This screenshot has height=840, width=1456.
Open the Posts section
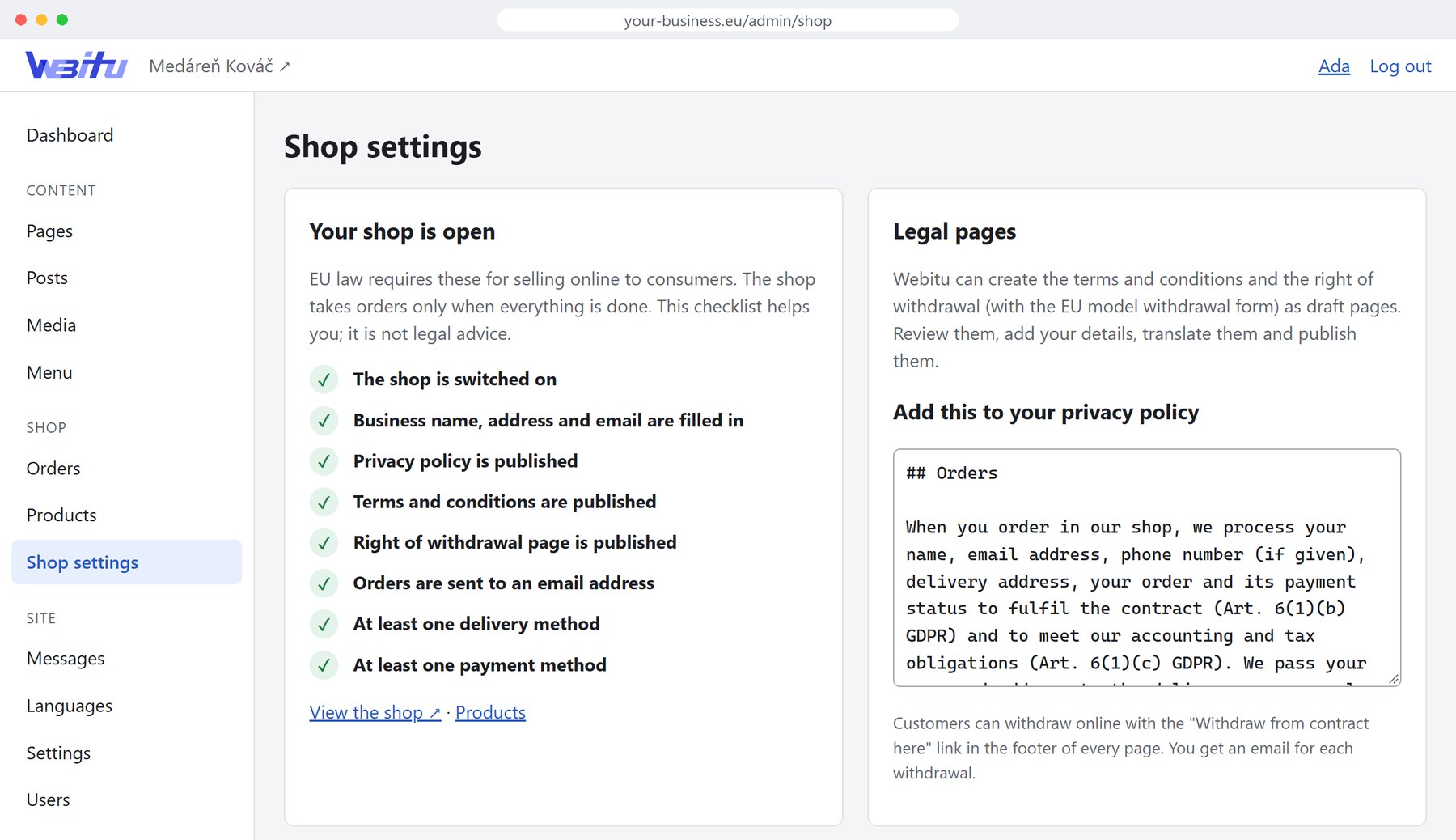pyautogui.click(x=126, y=278)
